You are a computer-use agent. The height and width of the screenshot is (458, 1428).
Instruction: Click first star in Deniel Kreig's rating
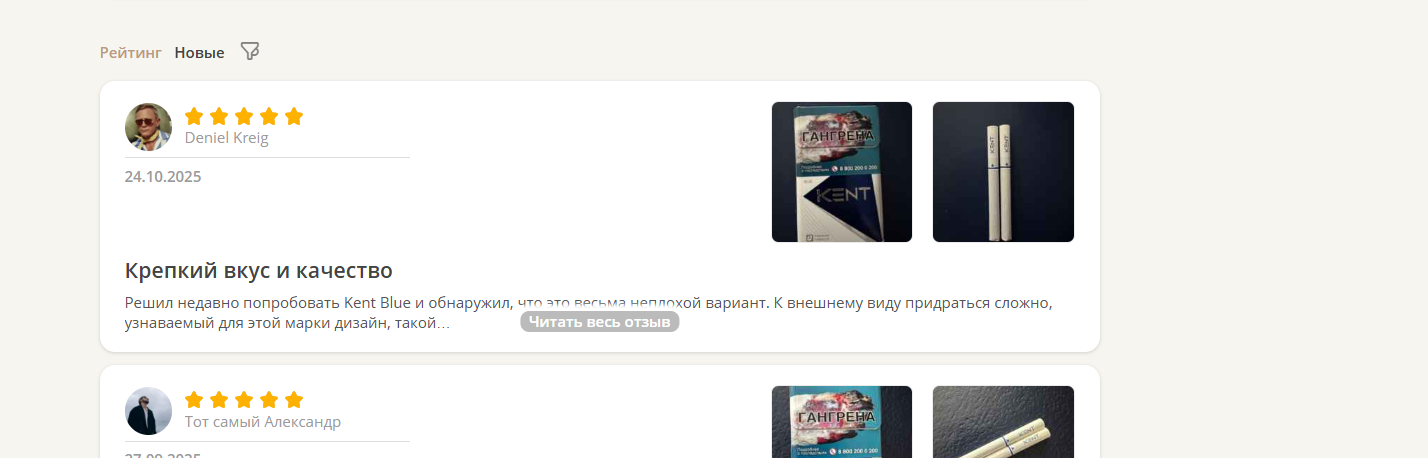194,116
